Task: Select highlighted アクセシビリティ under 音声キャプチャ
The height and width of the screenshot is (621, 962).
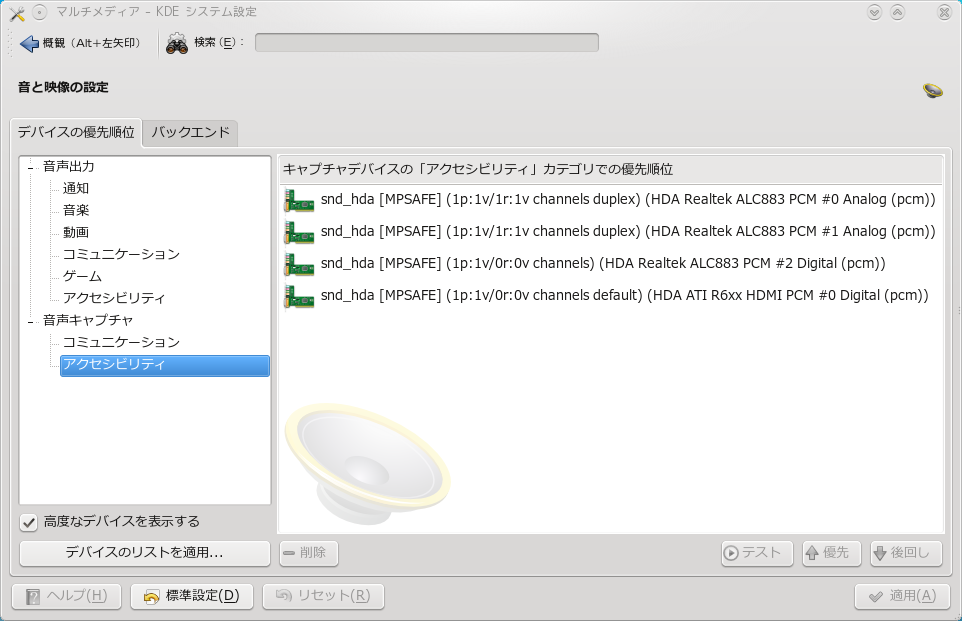Action: pos(164,365)
